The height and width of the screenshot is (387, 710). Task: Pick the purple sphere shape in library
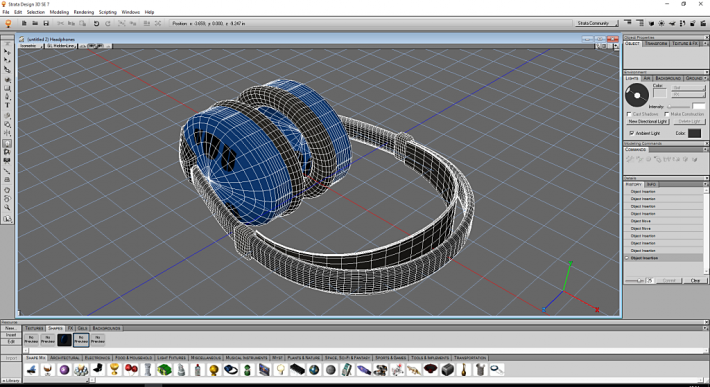click(64, 370)
